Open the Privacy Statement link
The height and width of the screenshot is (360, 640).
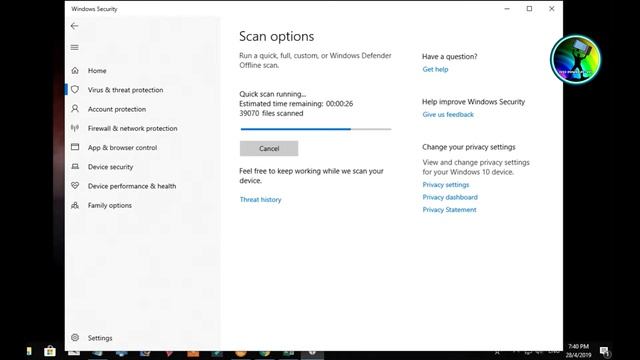449,210
